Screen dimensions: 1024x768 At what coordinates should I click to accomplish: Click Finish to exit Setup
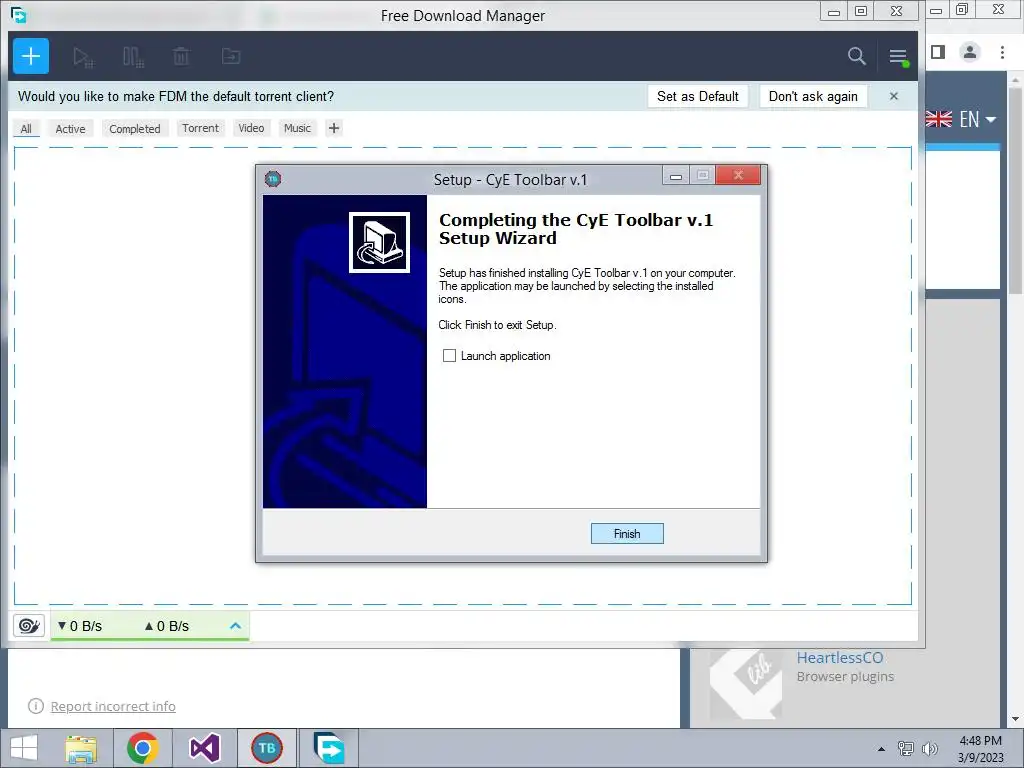point(627,534)
